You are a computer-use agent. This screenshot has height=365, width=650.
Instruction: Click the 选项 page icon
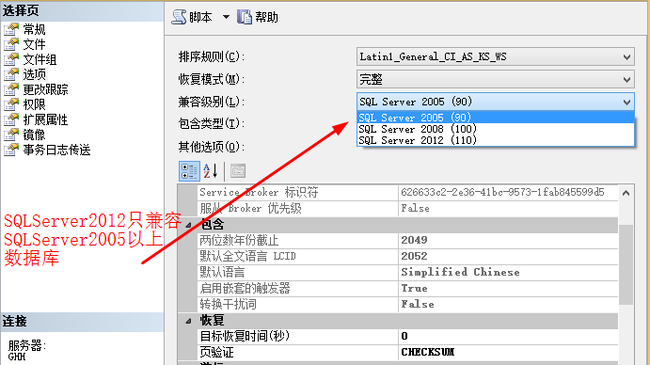click(x=12, y=74)
